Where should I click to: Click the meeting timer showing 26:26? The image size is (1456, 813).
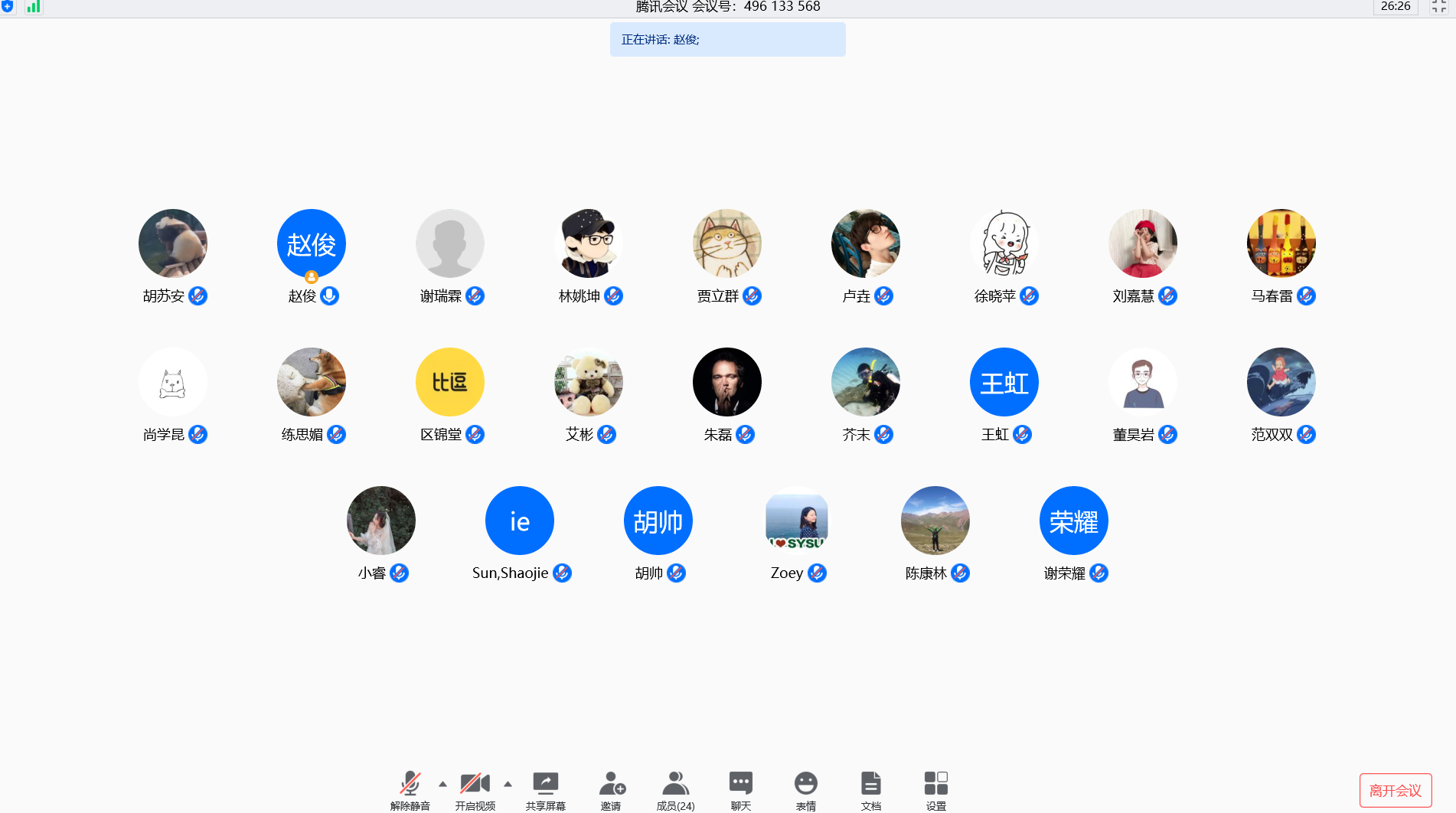1395,7
